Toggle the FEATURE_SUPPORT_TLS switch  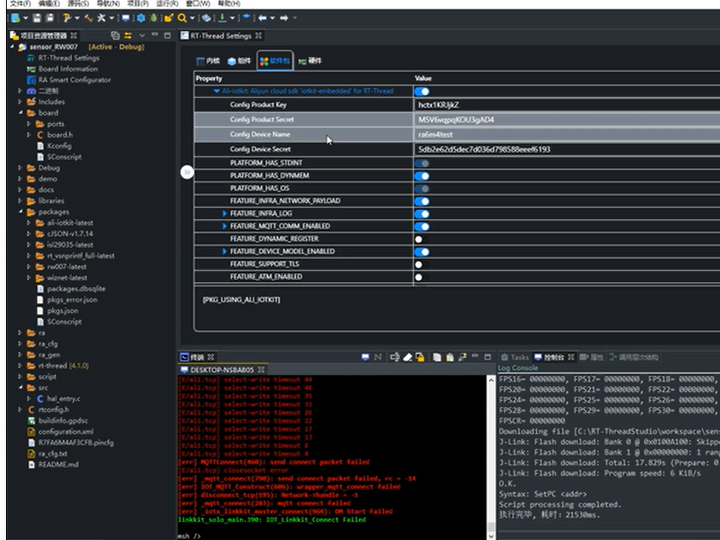coord(421,264)
